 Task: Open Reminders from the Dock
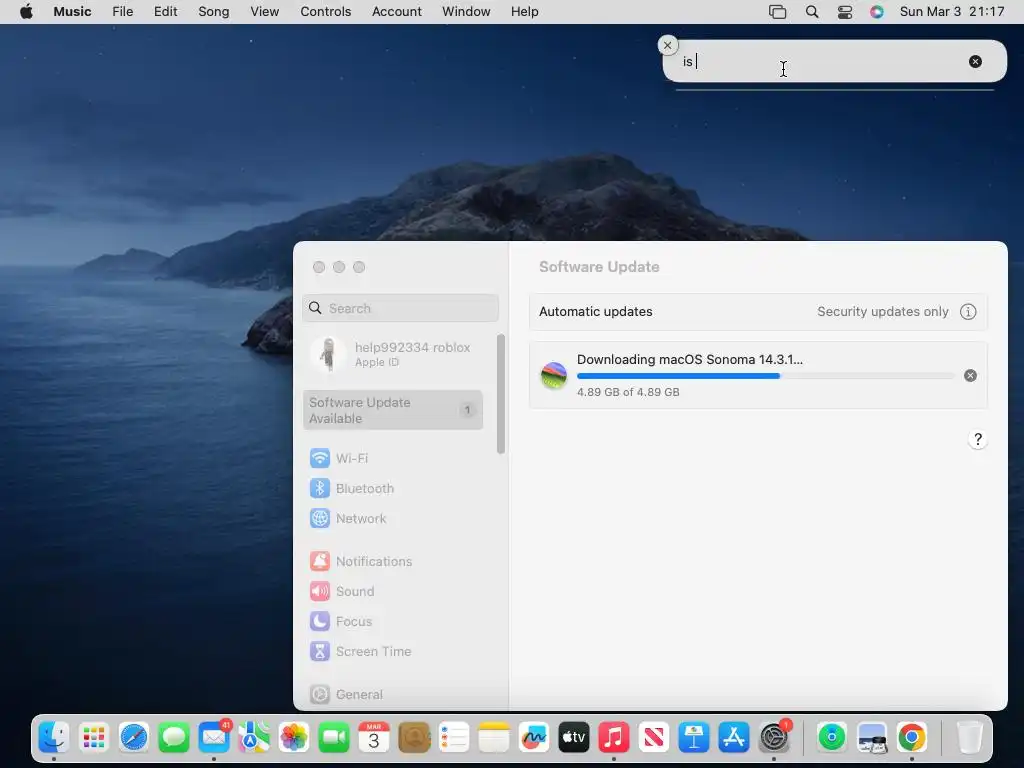pyautogui.click(x=454, y=737)
